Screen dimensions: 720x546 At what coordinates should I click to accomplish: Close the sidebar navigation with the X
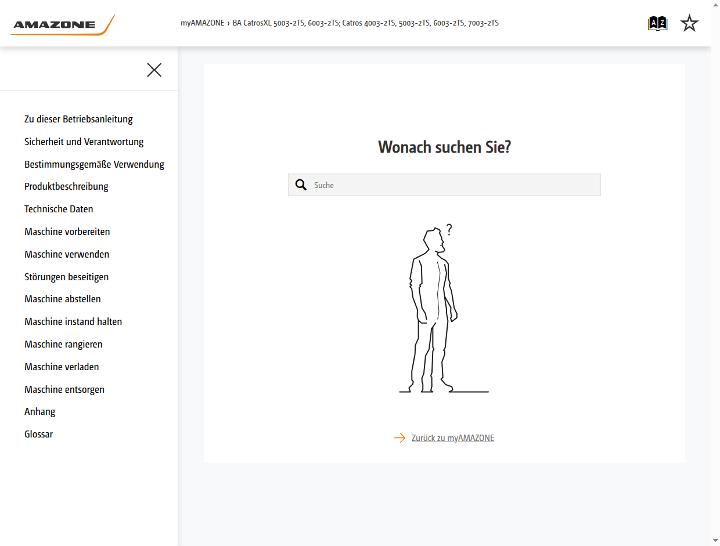click(154, 70)
